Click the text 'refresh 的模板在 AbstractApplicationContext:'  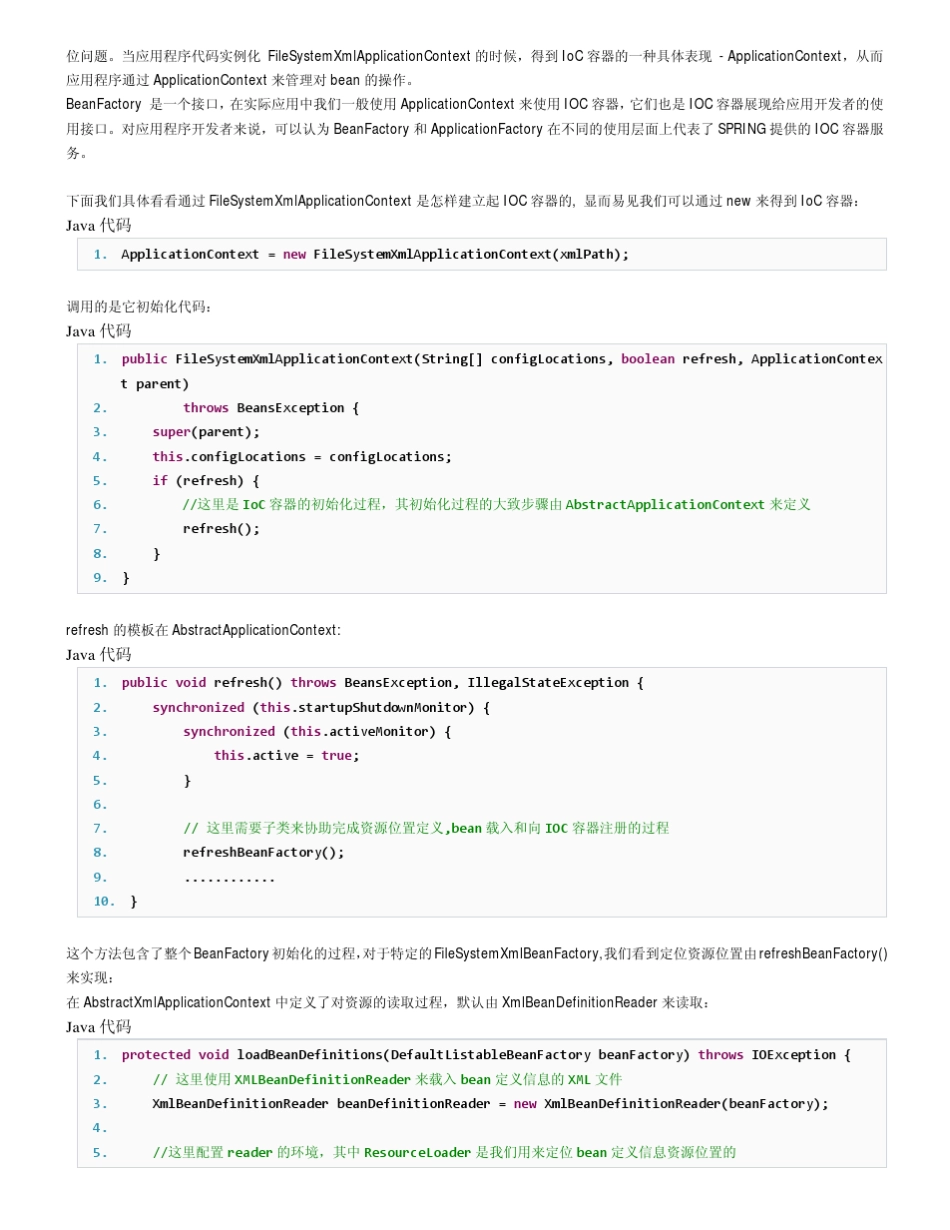click(203, 630)
